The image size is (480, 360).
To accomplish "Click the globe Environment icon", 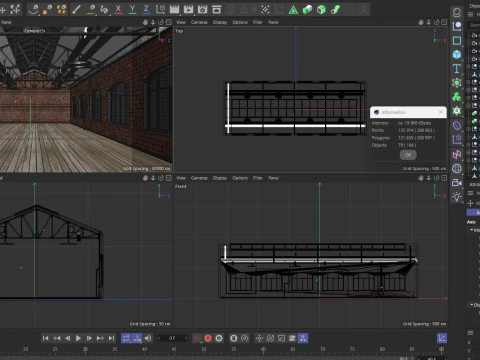I will point(457,168).
